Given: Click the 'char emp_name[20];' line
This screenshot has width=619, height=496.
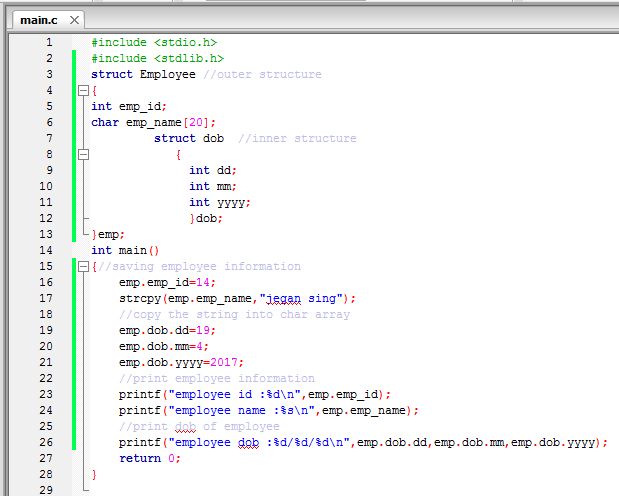Looking at the screenshot, I should pos(154,122).
